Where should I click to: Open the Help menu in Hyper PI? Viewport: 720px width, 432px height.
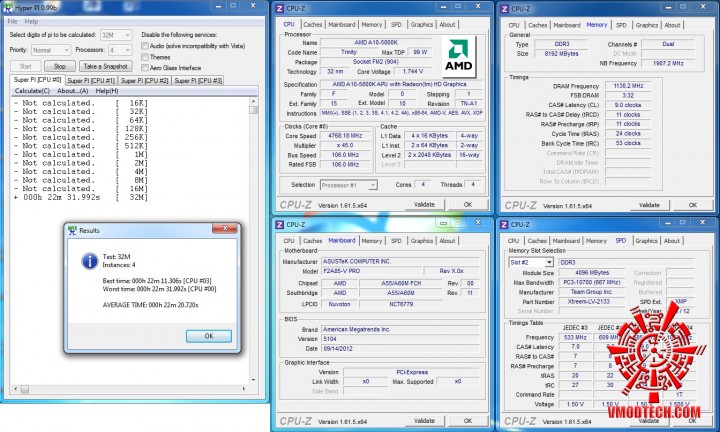pyautogui.click(x=31, y=22)
